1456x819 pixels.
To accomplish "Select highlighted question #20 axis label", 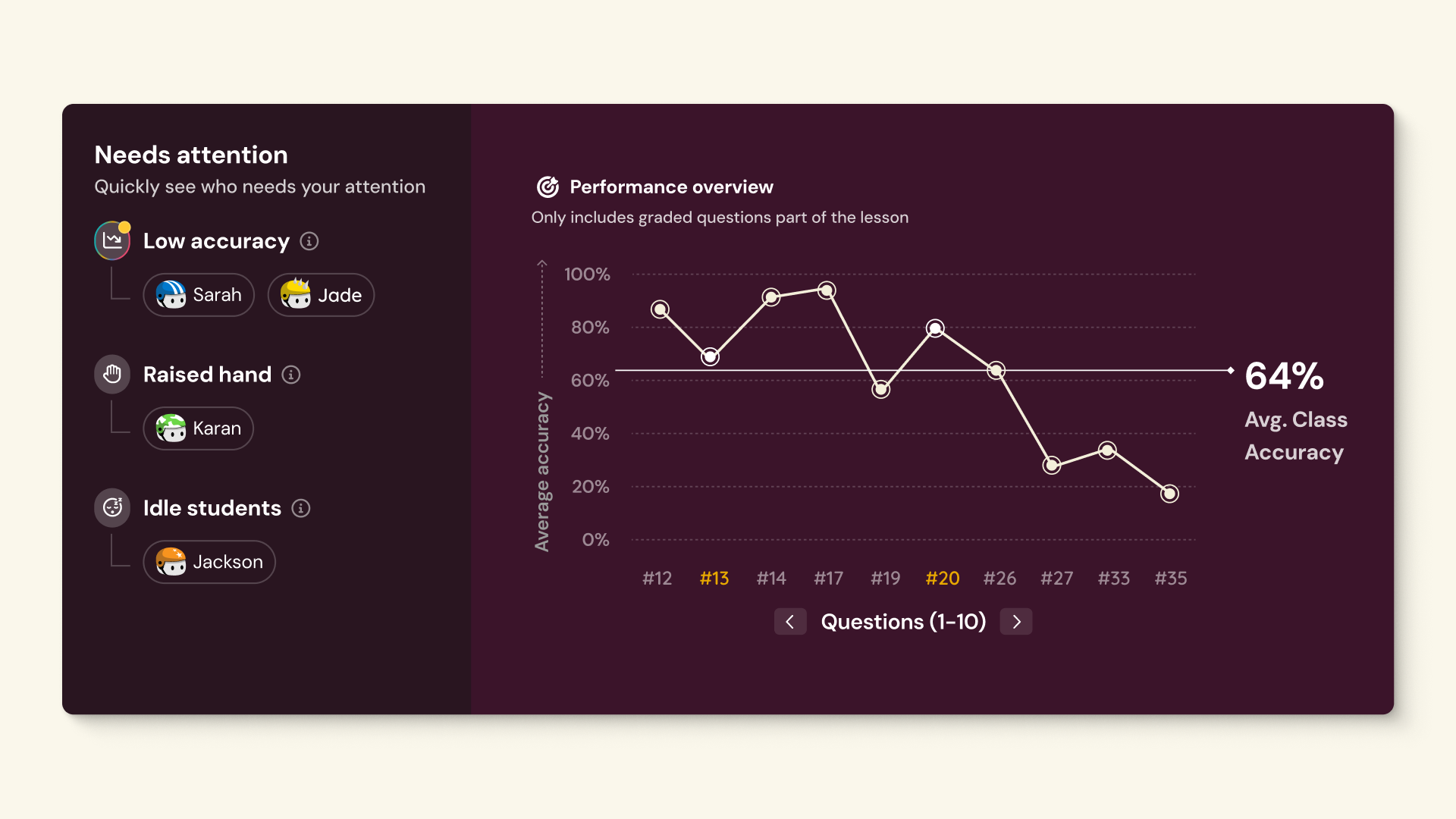I will [x=943, y=579].
